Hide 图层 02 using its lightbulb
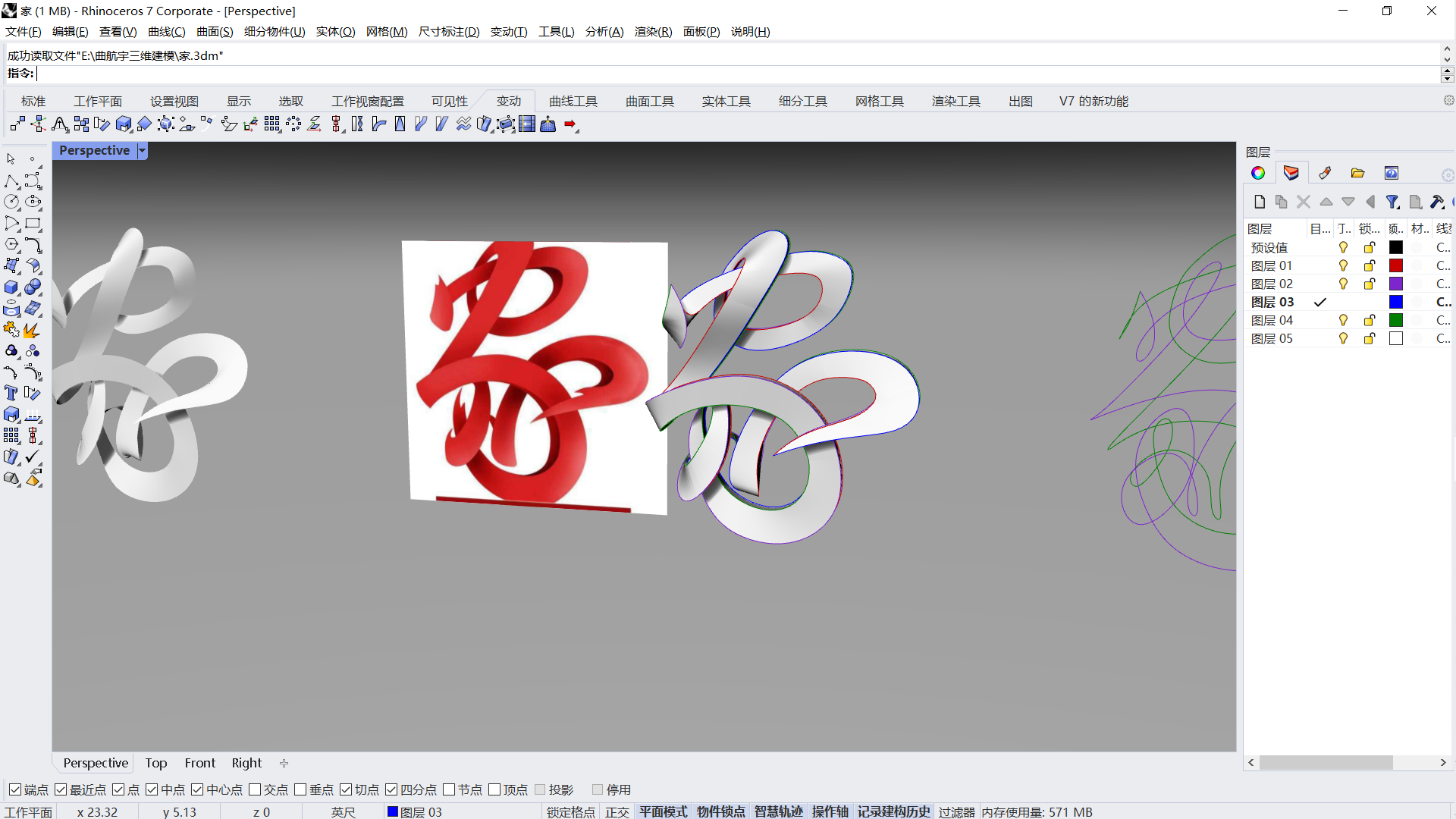This screenshot has width=1456, height=819. coord(1343,284)
